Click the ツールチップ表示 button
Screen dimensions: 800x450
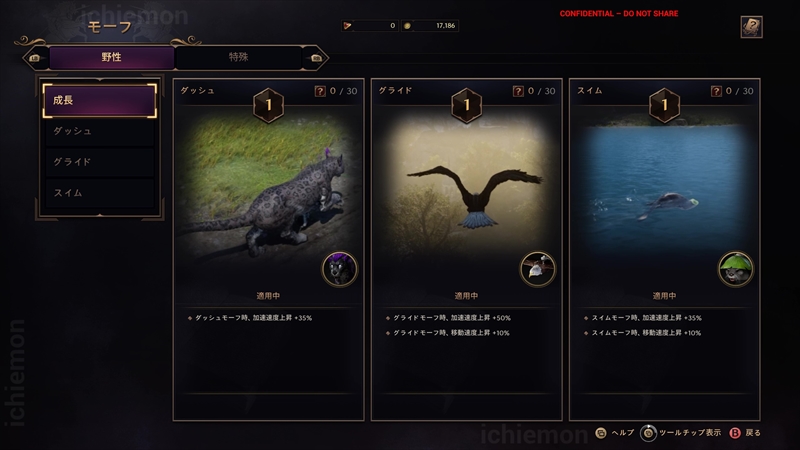681,433
